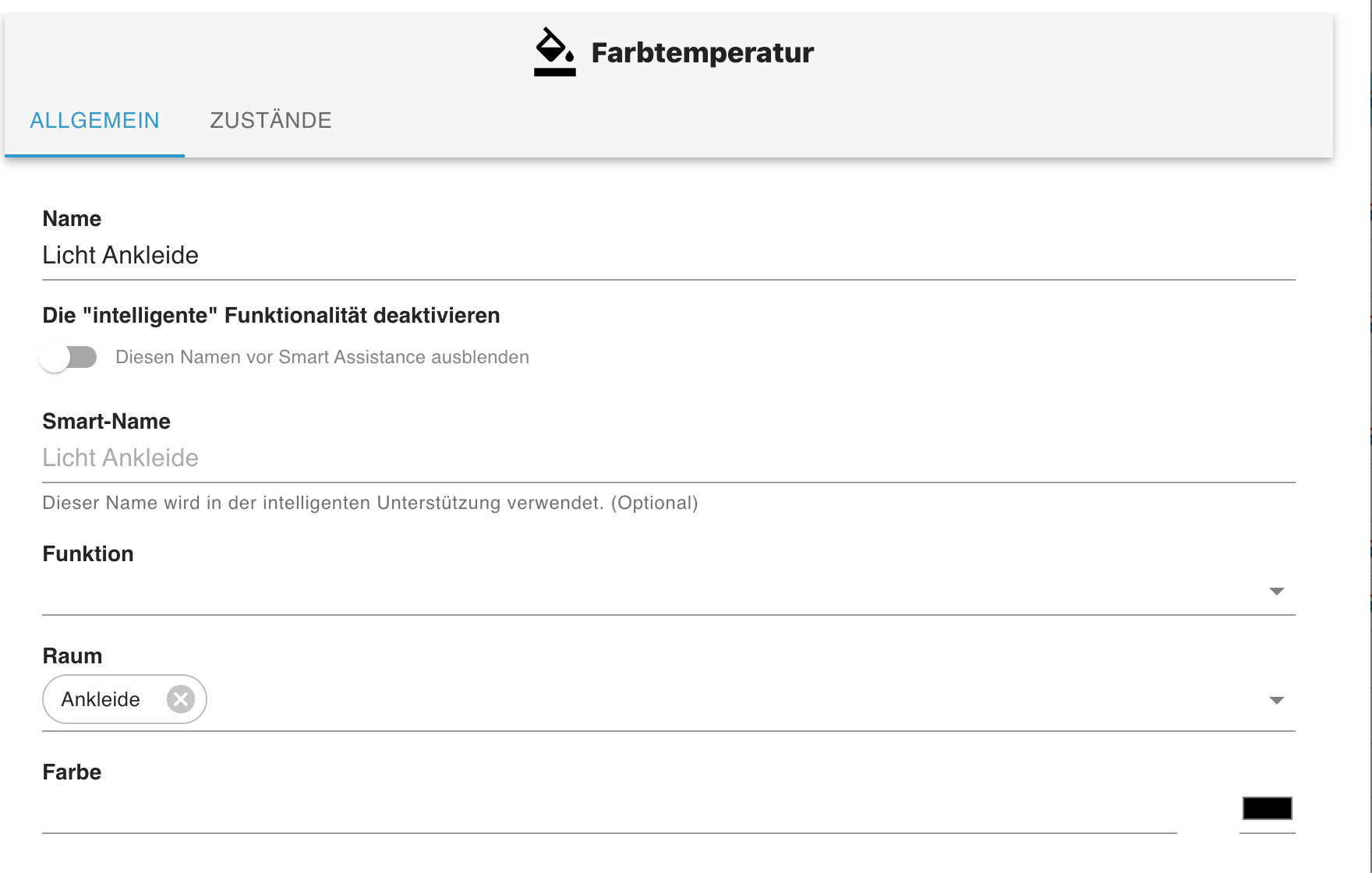Click the paint bucket Farbtemperatur icon

click(x=554, y=52)
